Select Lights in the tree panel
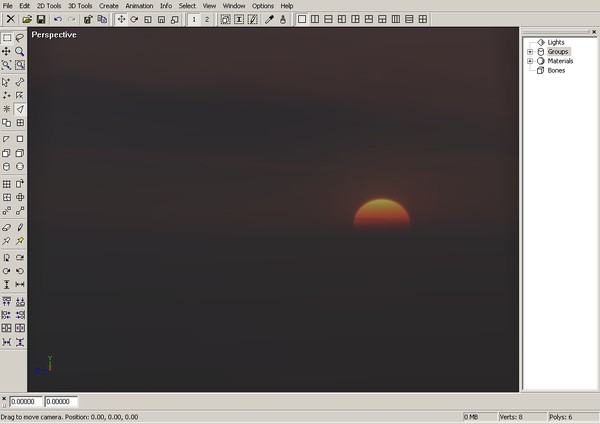This screenshot has width=600, height=424. (556, 42)
